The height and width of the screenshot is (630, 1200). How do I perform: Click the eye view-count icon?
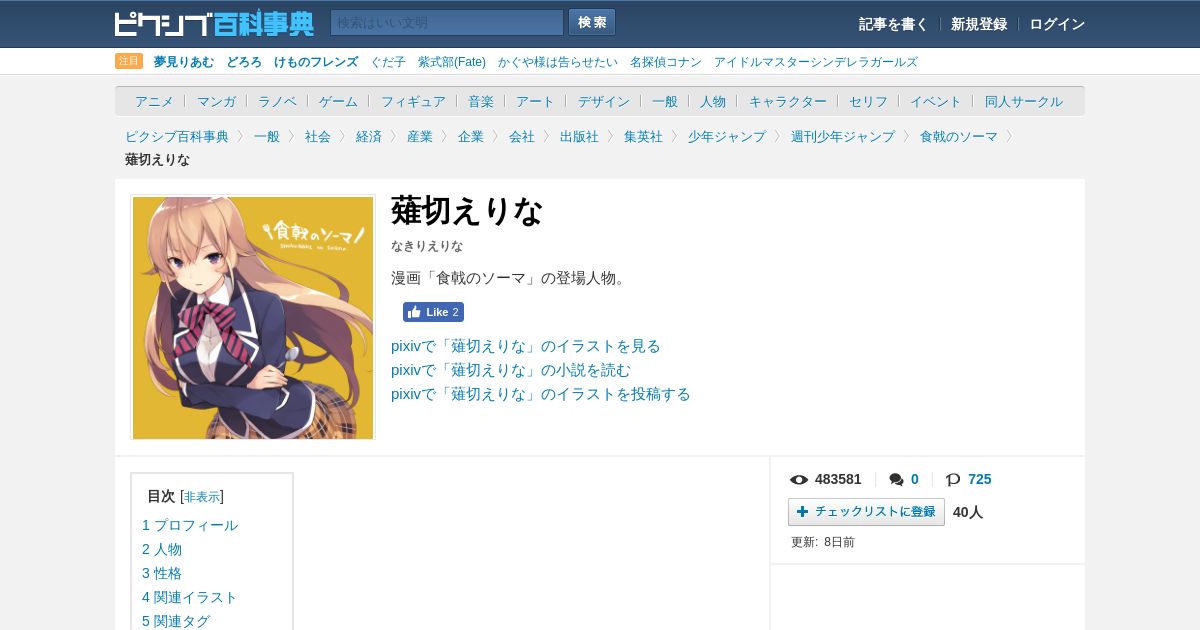pos(799,480)
